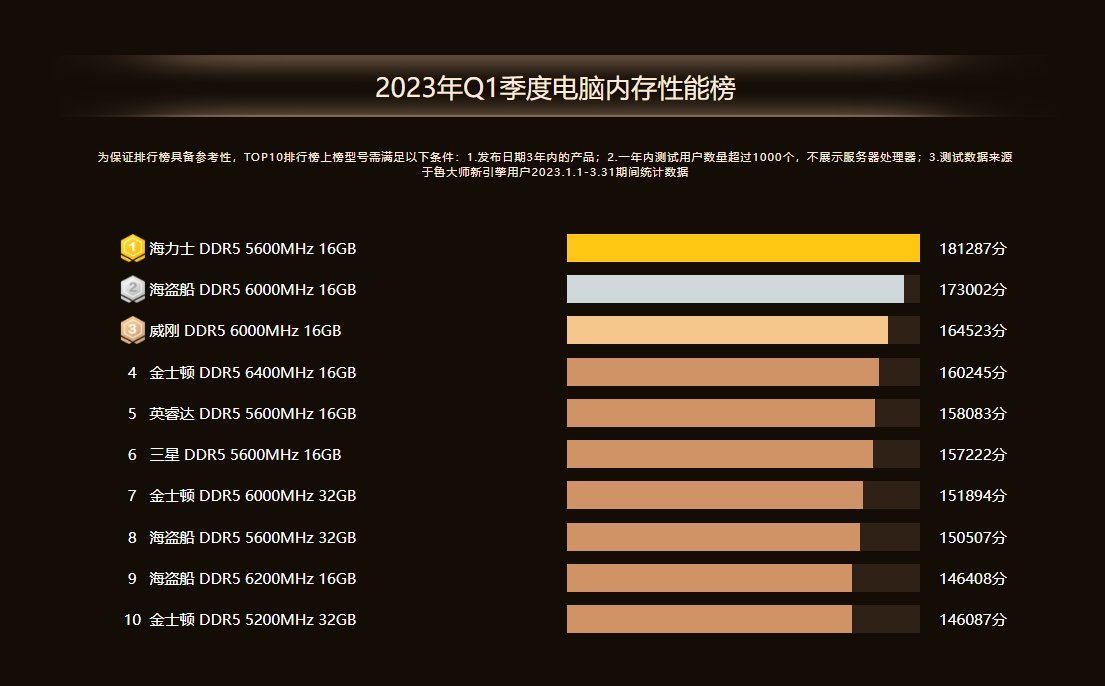Select 三星 DDR5 5600MHz 16GB entry
Image resolution: width=1105 pixels, height=686 pixels.
(245, 454)
